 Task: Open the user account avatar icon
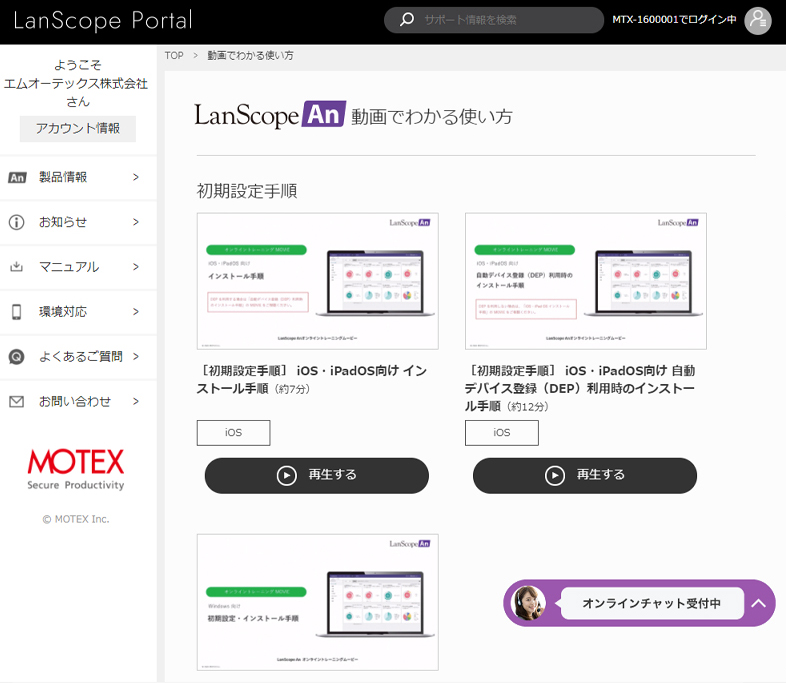[x=757, y=21]
